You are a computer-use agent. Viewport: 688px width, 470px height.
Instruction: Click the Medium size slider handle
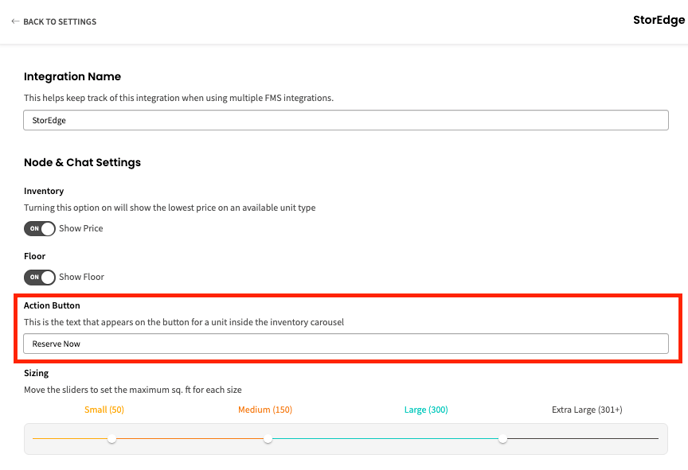click(268, 439)
